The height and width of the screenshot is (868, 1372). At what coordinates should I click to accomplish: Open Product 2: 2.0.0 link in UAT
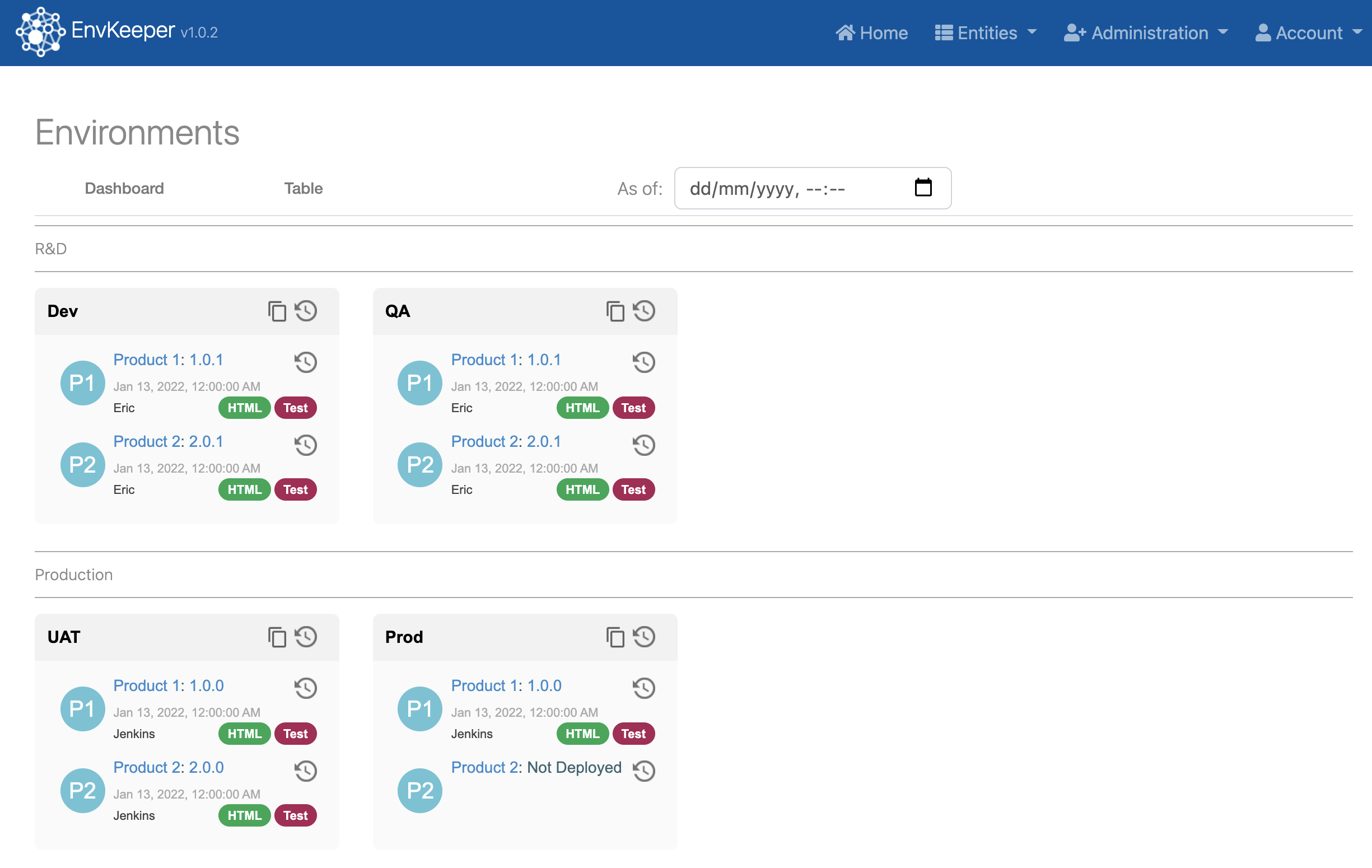pos(168,767)
